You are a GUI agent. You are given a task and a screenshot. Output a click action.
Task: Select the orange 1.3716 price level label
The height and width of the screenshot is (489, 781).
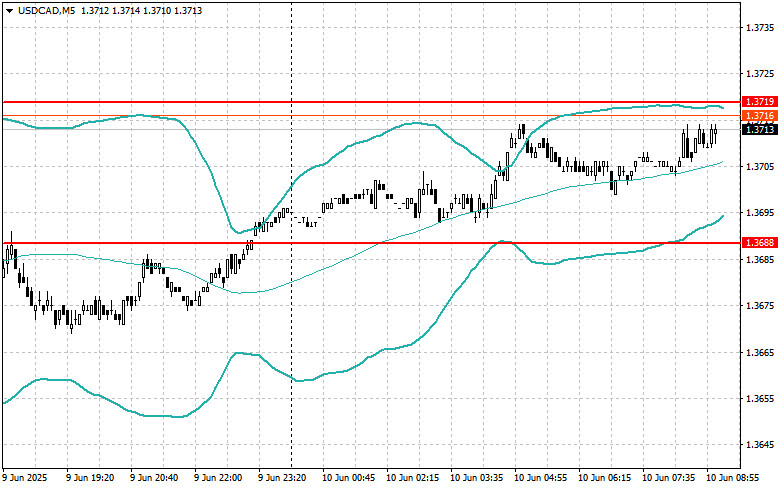tap(760, 116)
